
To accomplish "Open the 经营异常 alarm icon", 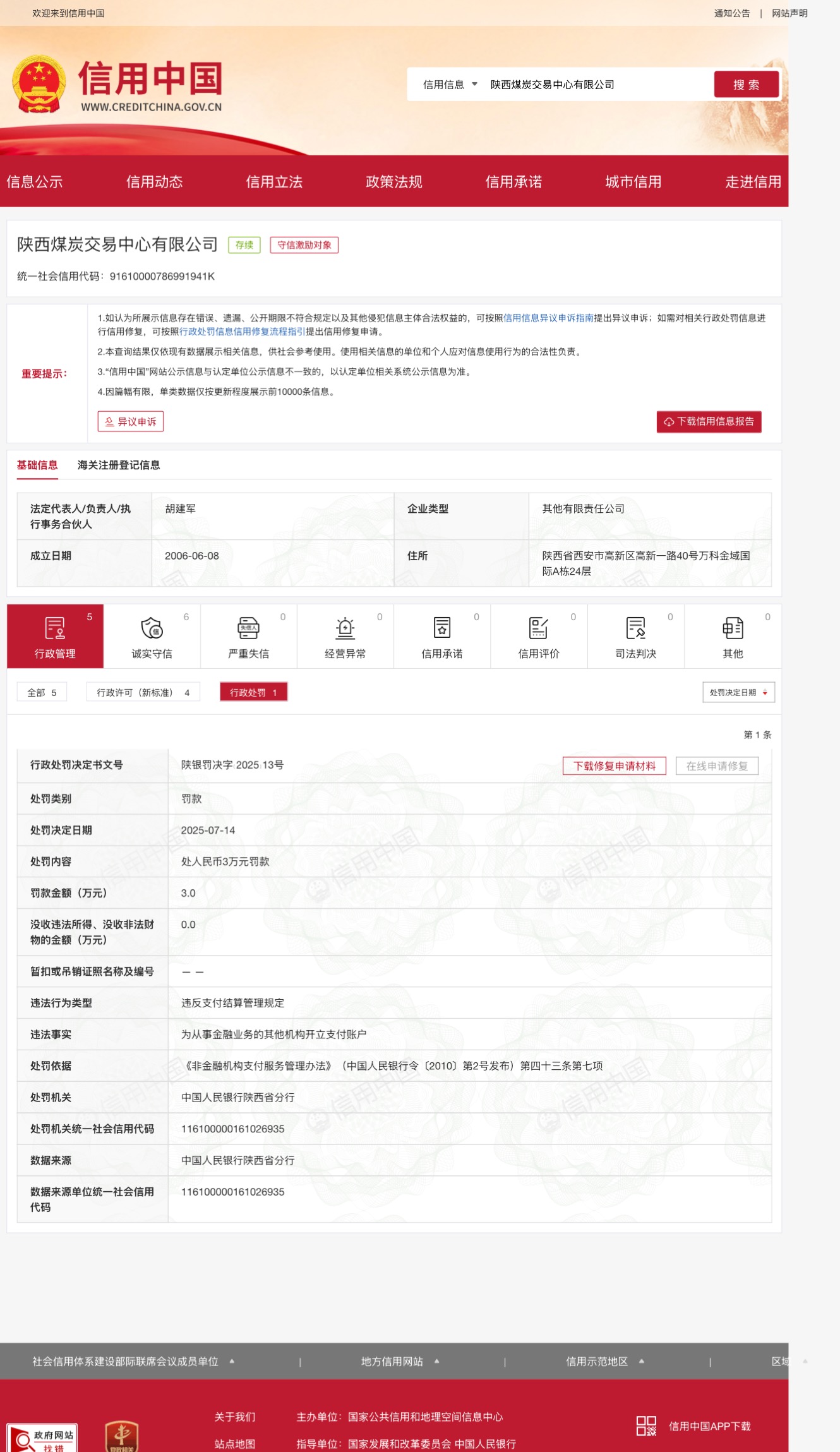I will pyautogui.click(x=345, y=628).
